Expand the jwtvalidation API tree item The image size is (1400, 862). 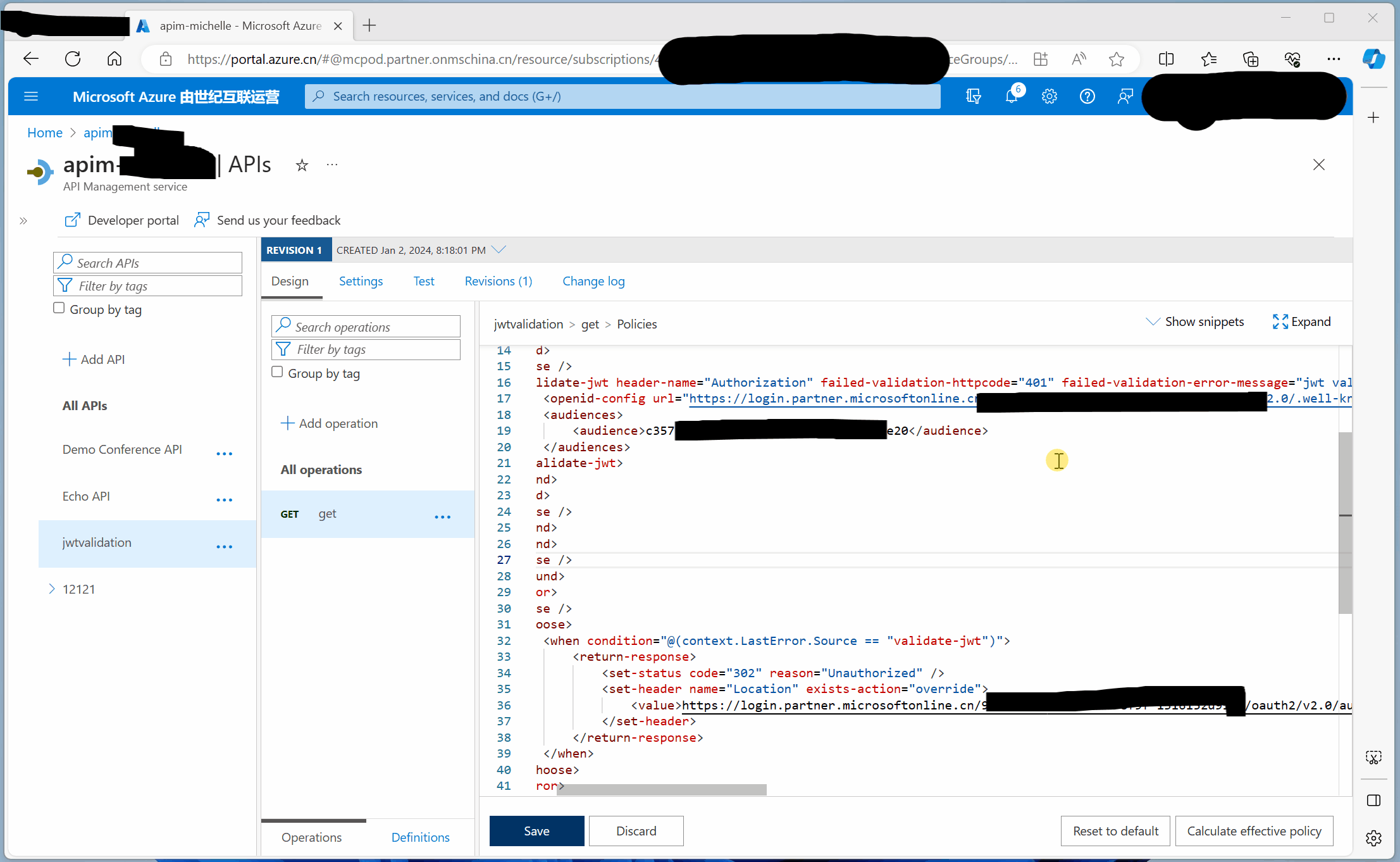[x=53, y=542]
